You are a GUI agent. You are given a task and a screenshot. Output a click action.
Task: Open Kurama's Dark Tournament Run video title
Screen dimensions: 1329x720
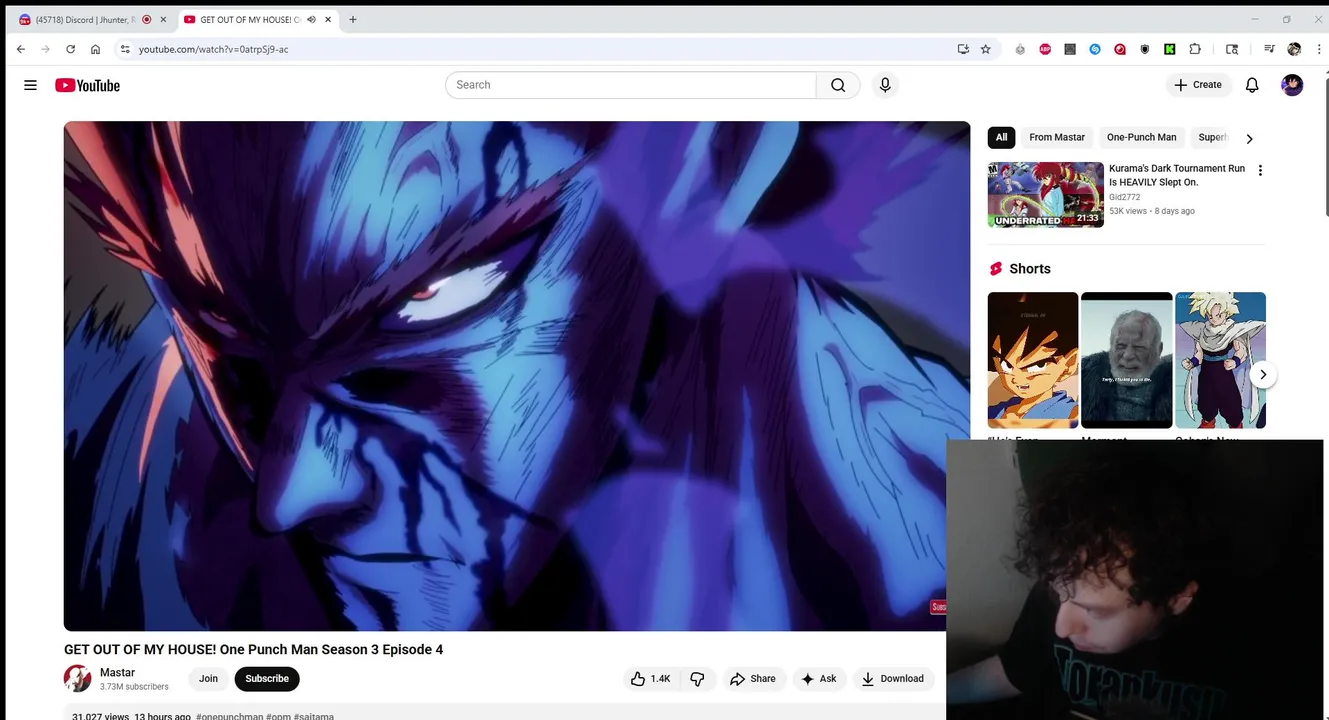[x=1177, y=175]
